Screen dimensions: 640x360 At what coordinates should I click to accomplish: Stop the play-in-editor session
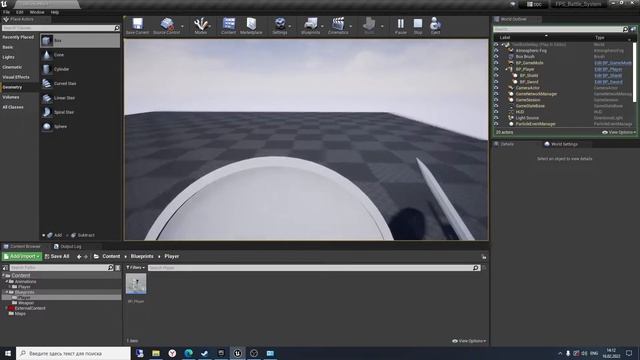[x=418, y=26]
